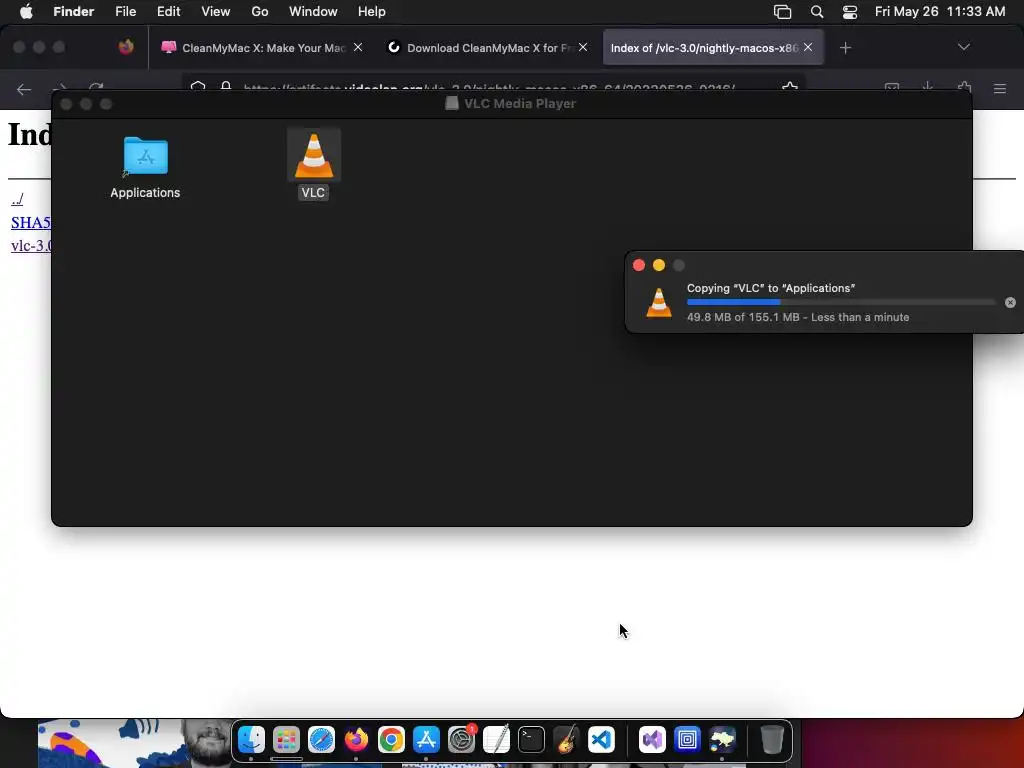The height and width of the screenshot is (768, 1024).
Task: Open the View menu
Action: [x=216, y=11]
